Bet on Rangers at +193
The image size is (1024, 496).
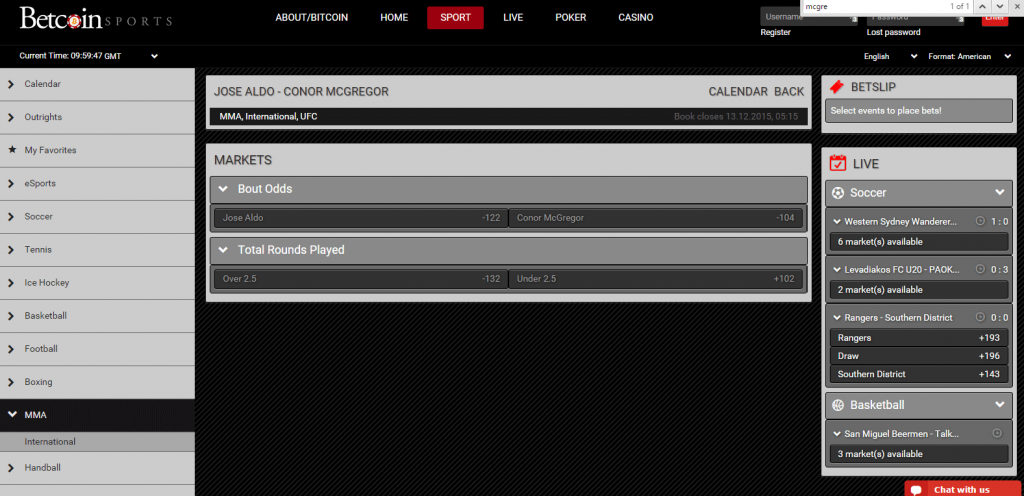(919, 338)
